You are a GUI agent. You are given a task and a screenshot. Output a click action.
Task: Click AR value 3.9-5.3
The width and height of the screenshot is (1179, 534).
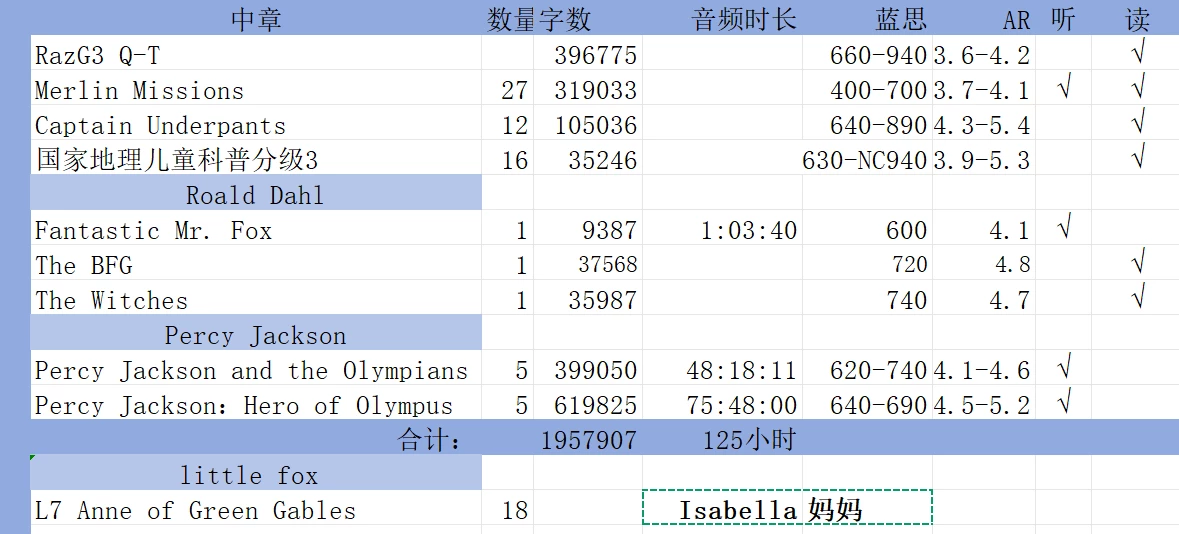984,159
